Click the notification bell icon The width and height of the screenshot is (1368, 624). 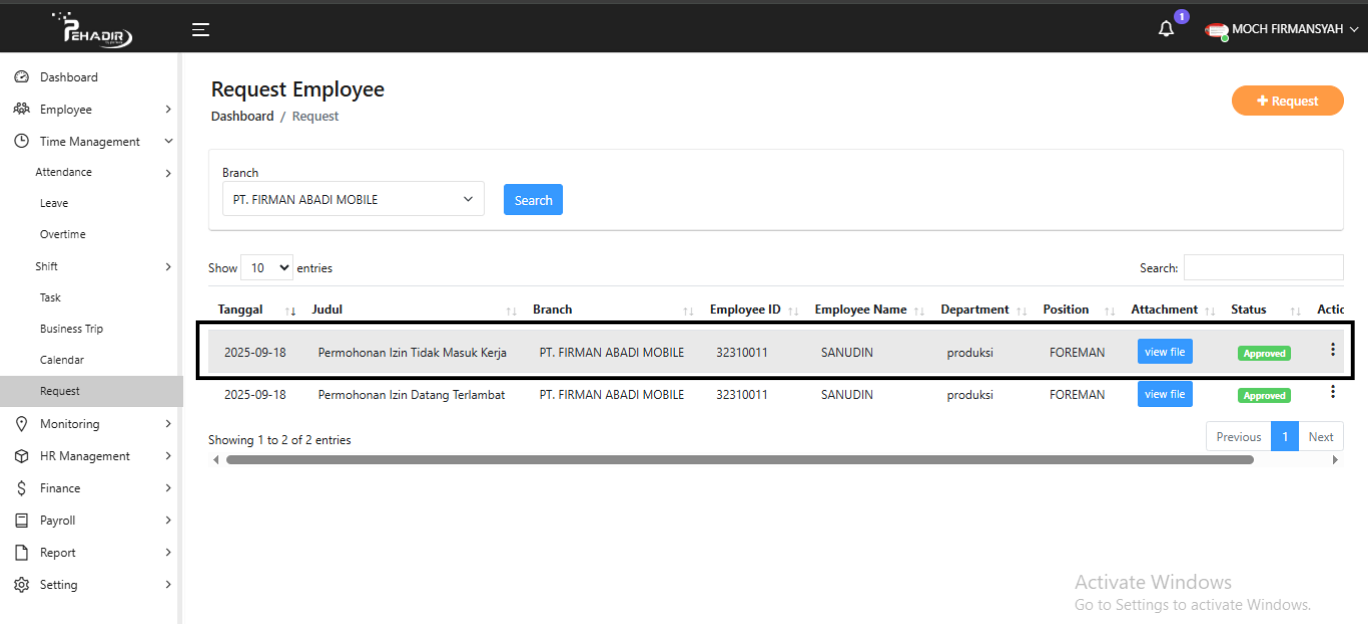tap(1166, 29)
